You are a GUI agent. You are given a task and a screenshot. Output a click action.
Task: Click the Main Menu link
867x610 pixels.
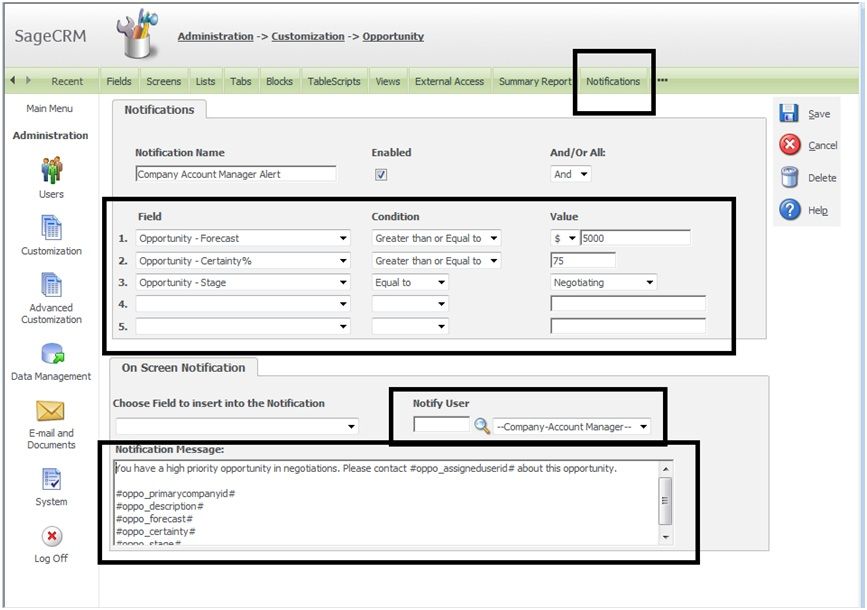[49, 108]
